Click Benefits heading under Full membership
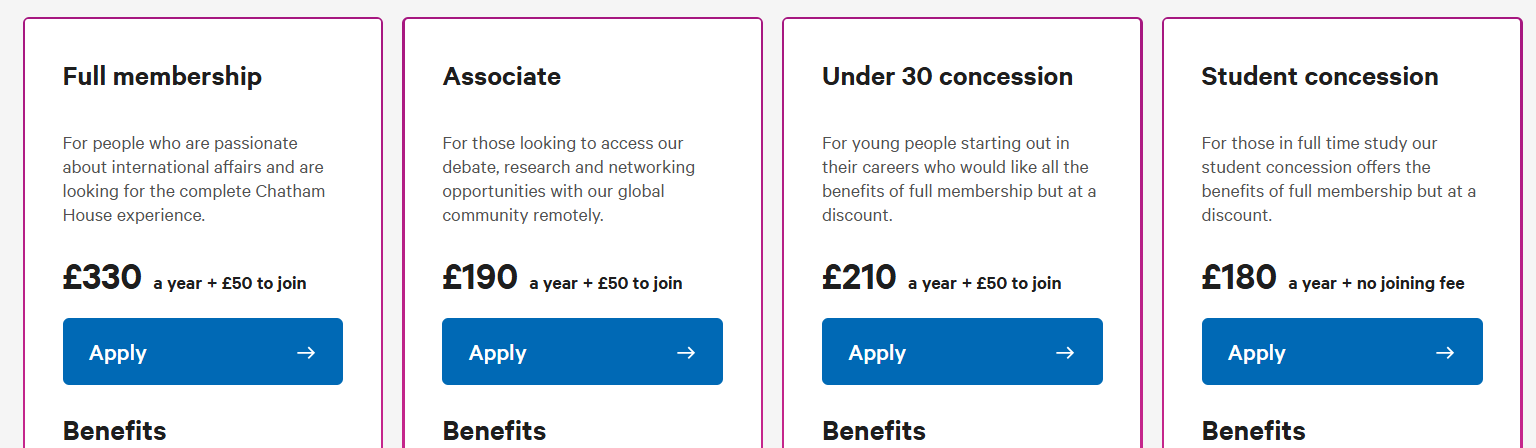 (x=114, y=431)
